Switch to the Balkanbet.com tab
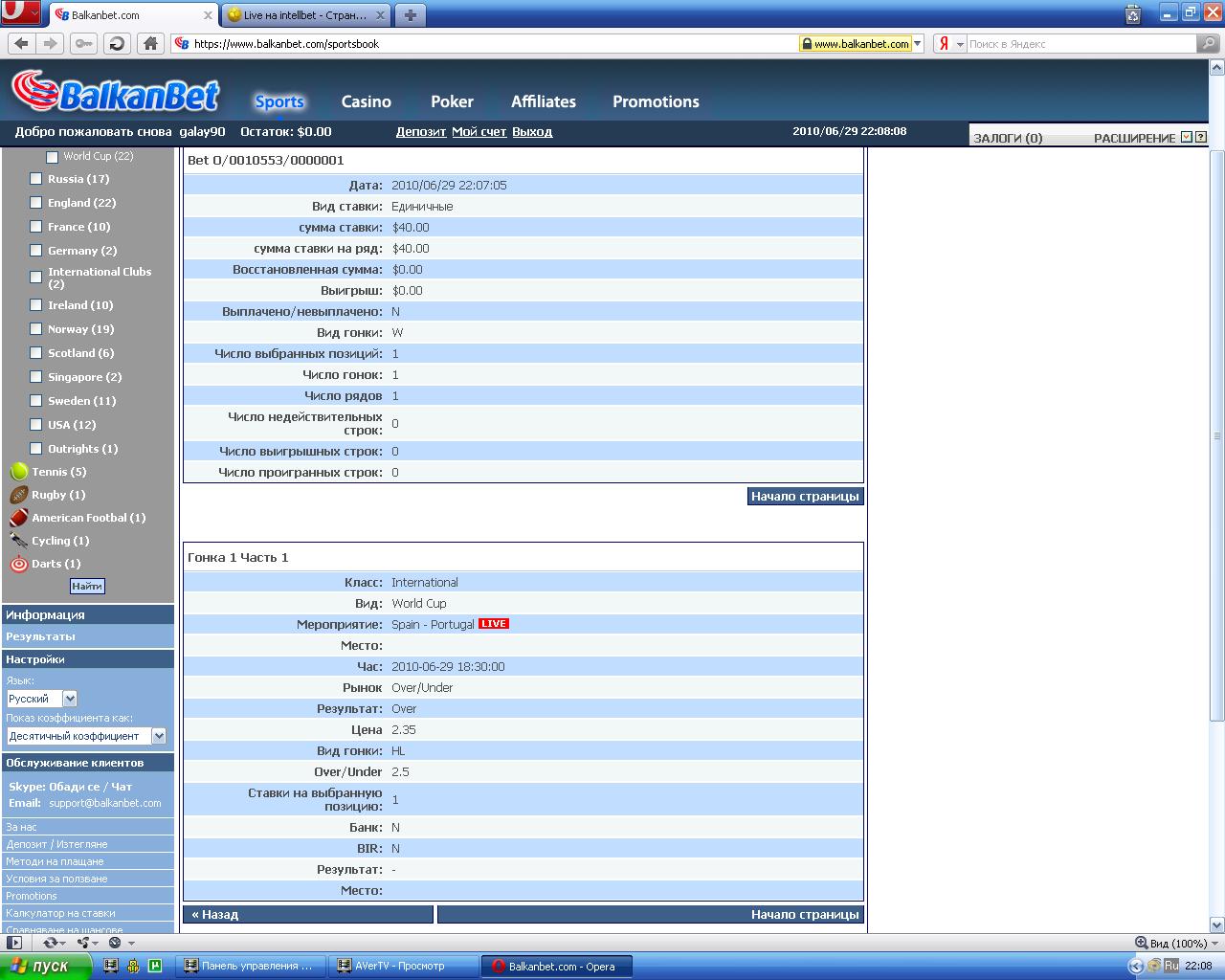Screen dimensions: 1225x980 [x=133, y=15]
